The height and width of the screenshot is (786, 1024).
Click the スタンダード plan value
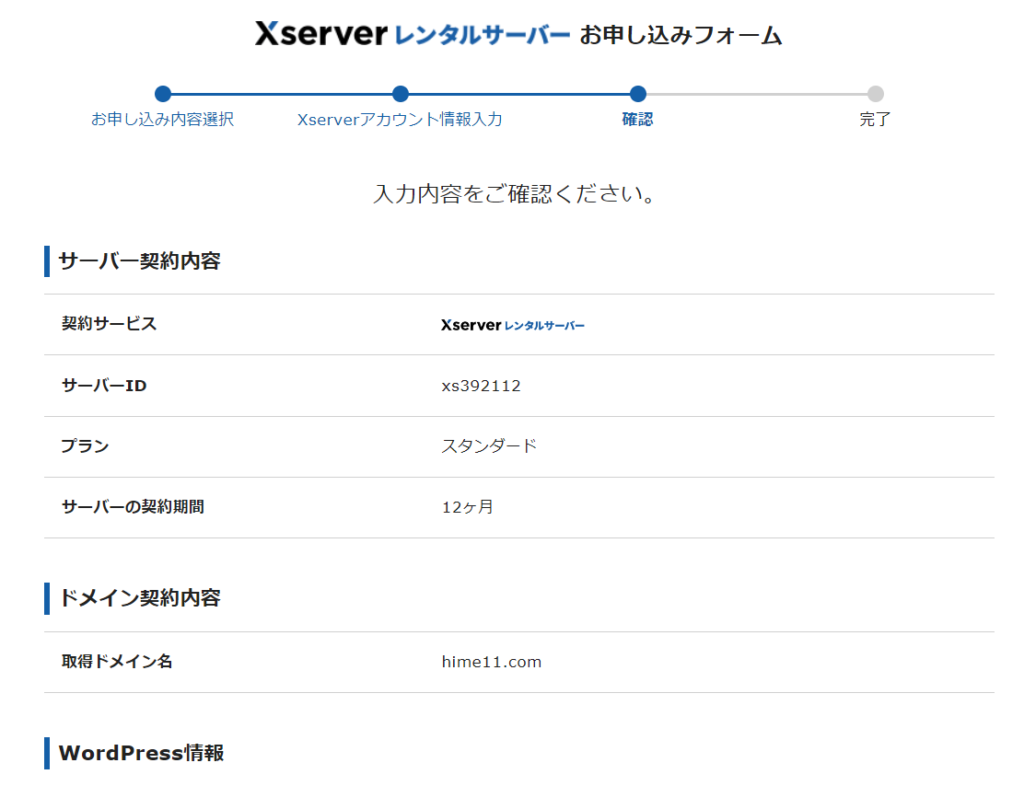[x=489, y=446]
